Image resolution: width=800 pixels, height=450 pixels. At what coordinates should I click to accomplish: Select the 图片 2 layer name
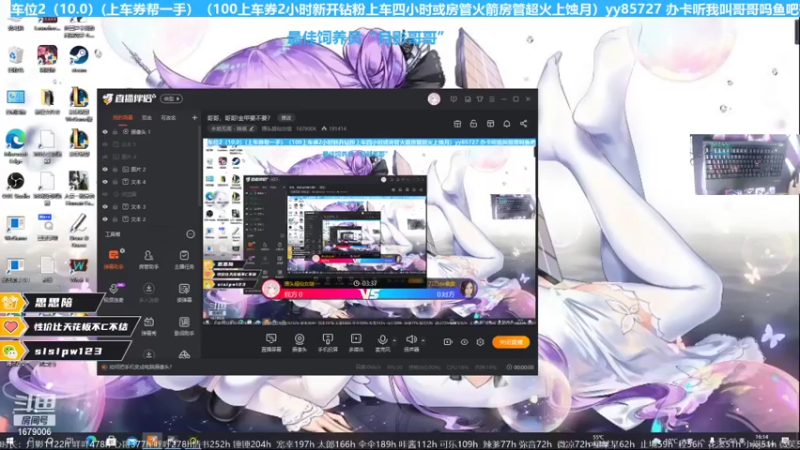click(138, 169)
